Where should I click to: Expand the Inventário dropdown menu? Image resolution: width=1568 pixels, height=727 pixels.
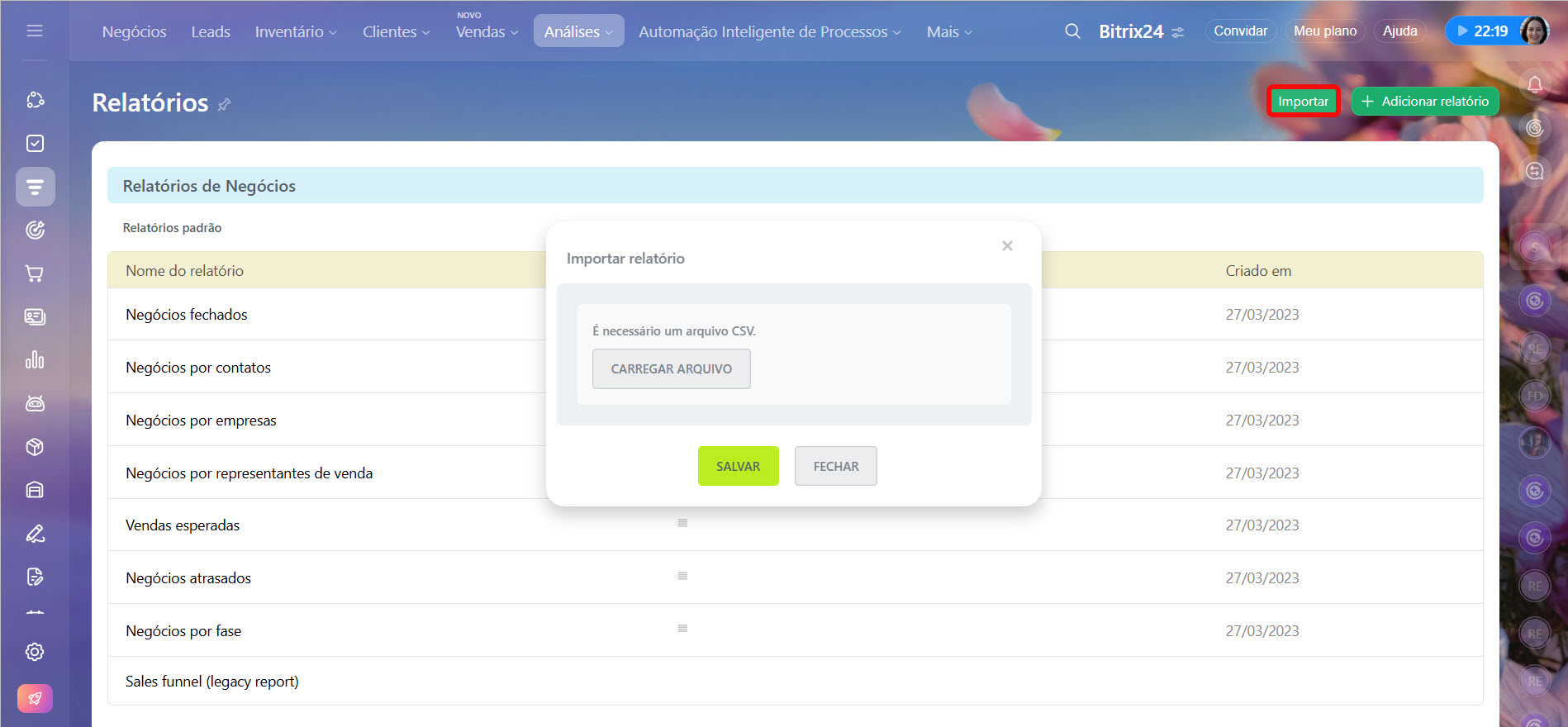pos(295,32)
